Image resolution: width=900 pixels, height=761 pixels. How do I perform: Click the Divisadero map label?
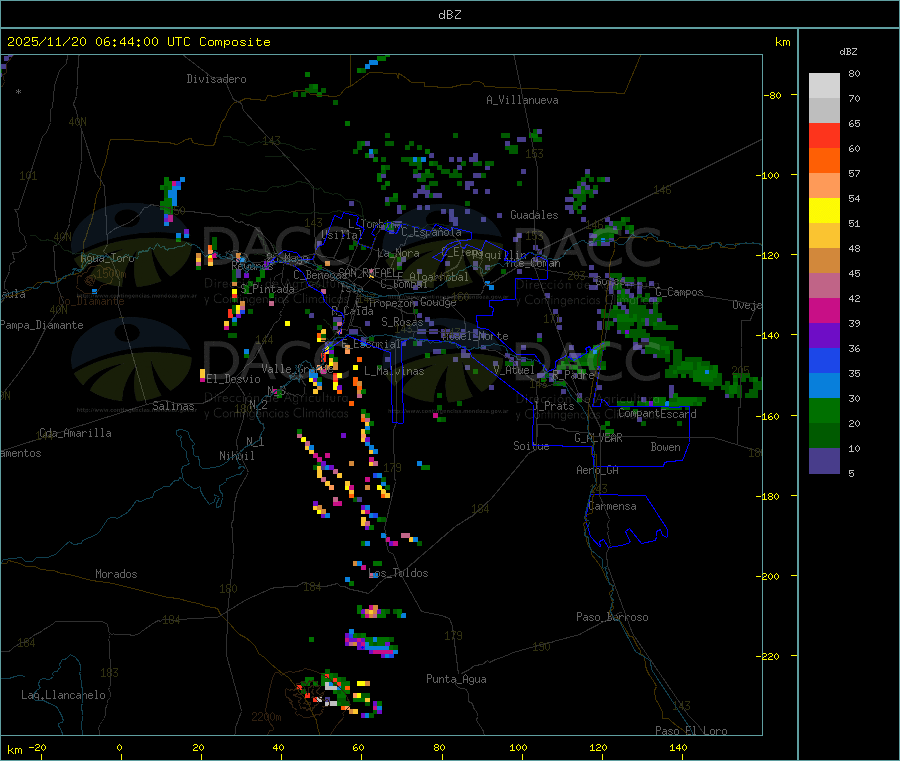tap(216, 79)
